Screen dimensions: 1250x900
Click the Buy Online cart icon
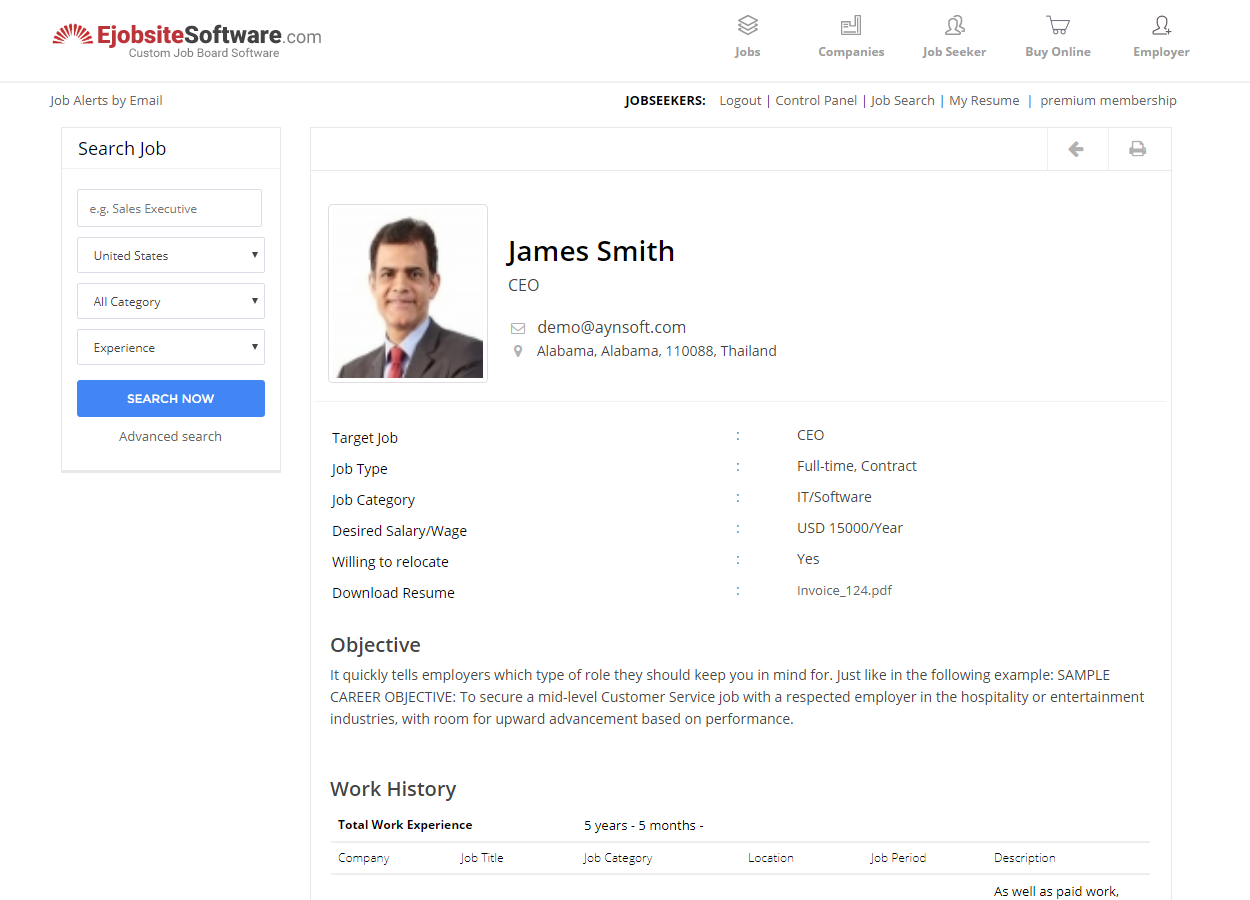(x=1057, y=25)
